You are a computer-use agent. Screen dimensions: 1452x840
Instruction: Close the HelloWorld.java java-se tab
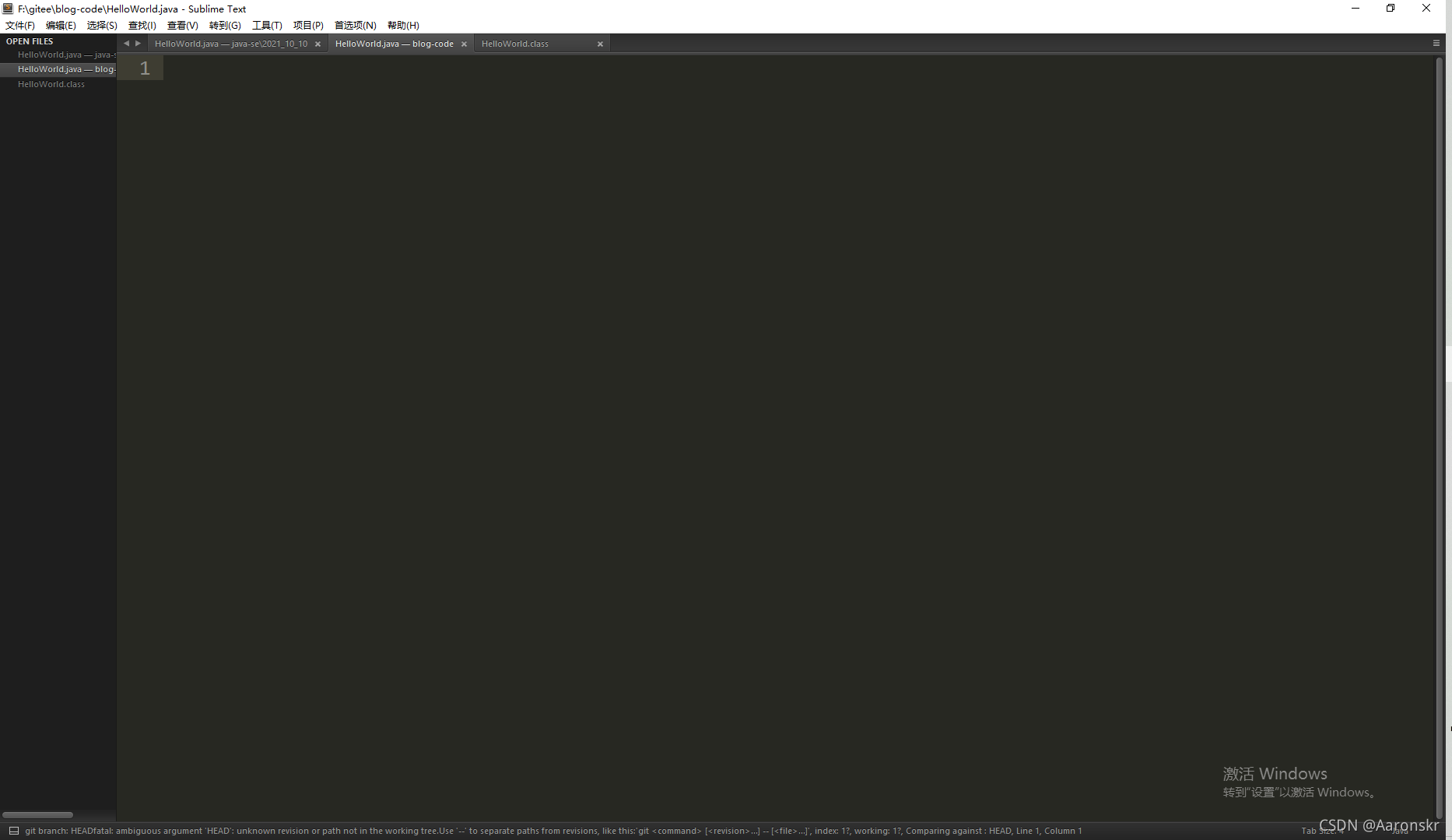[317, 44]
